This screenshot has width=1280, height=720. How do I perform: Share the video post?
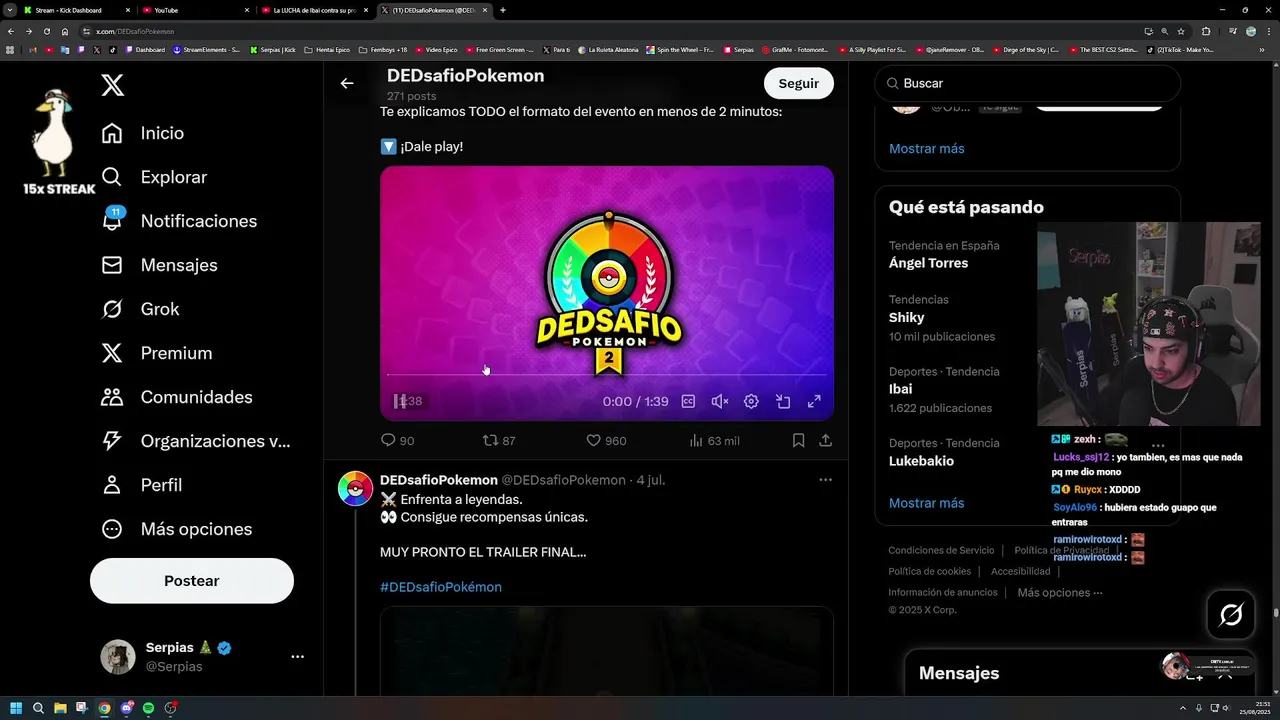point(826,440)
